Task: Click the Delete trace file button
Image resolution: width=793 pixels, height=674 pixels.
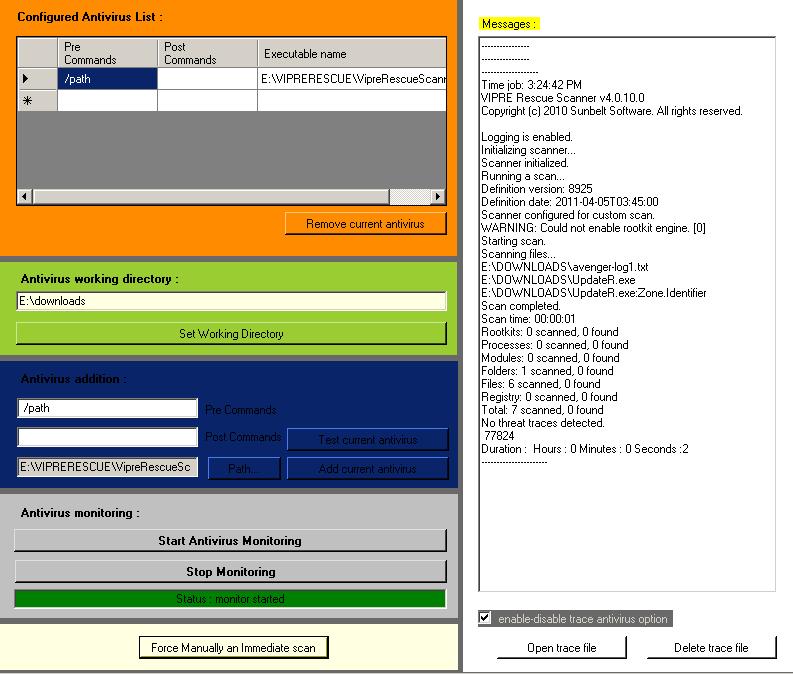Action: point(711,648)
